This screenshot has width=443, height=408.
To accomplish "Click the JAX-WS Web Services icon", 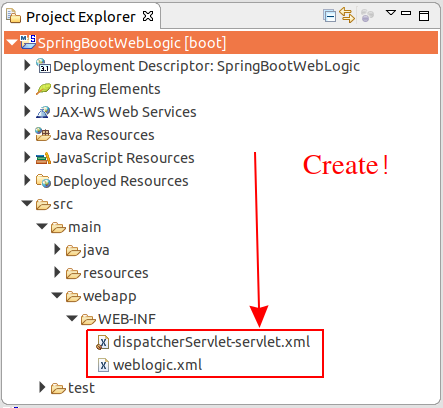I will (43, 112).
